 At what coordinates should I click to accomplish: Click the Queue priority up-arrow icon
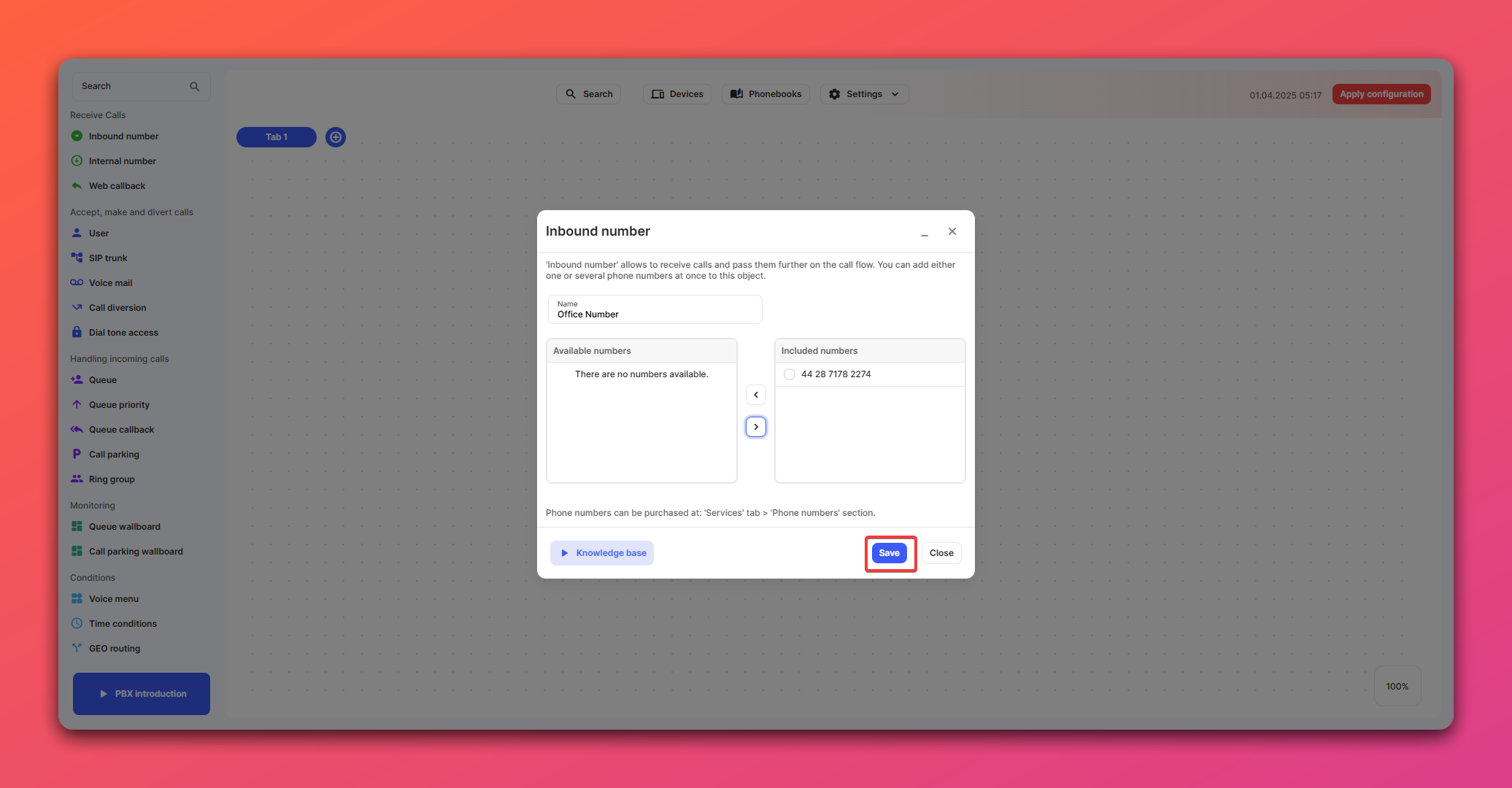pyautogui.click(x=77, y=404)
